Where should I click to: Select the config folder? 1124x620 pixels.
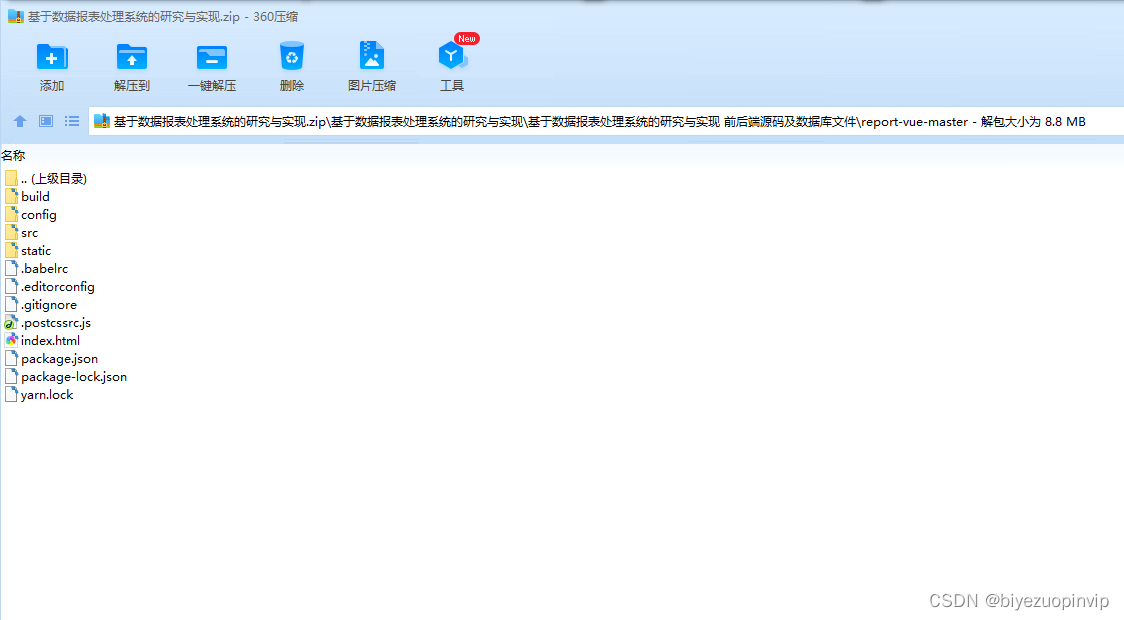point(38,215)
